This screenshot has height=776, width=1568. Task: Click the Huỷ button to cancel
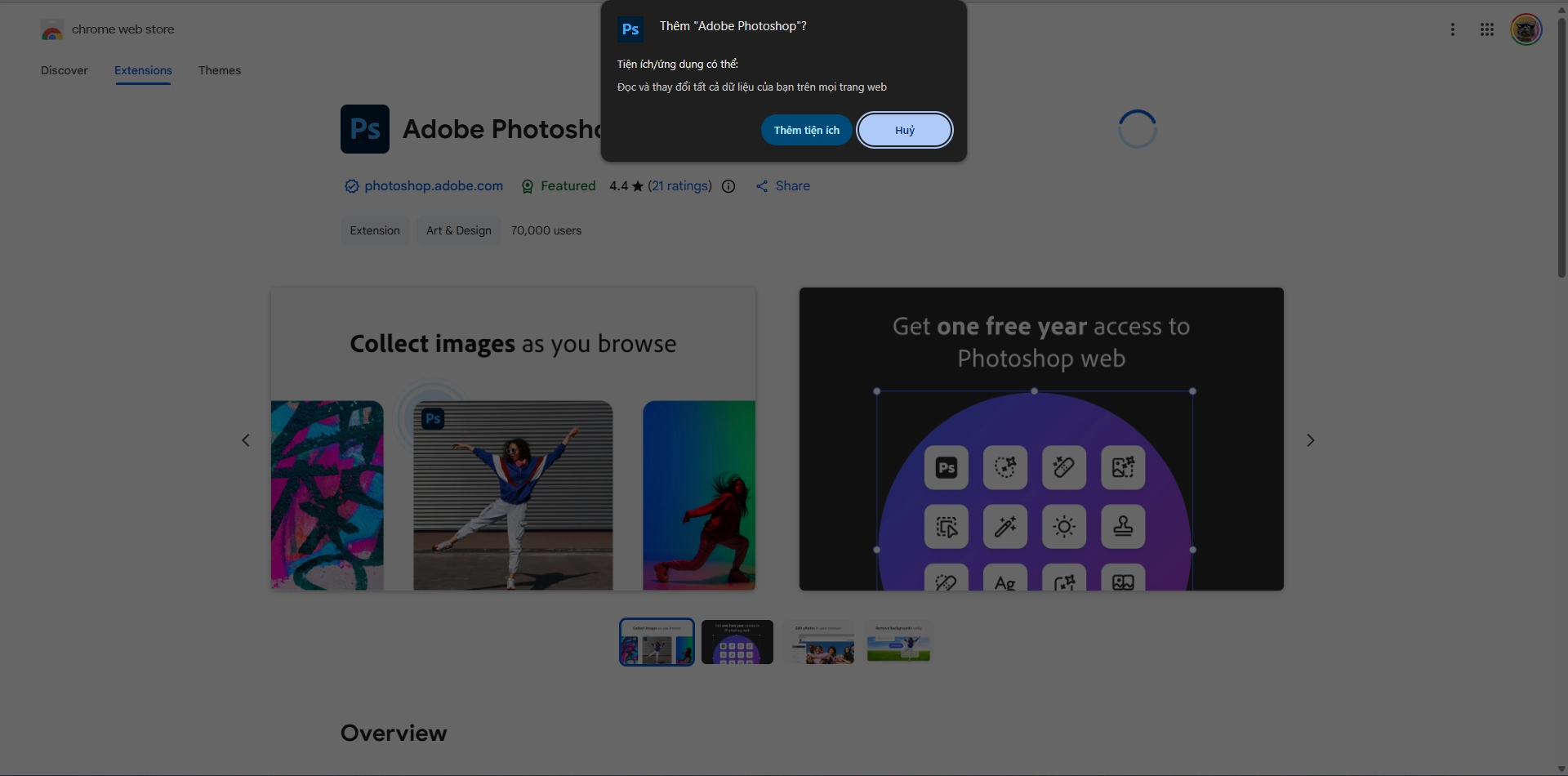[x=904, y=130]
